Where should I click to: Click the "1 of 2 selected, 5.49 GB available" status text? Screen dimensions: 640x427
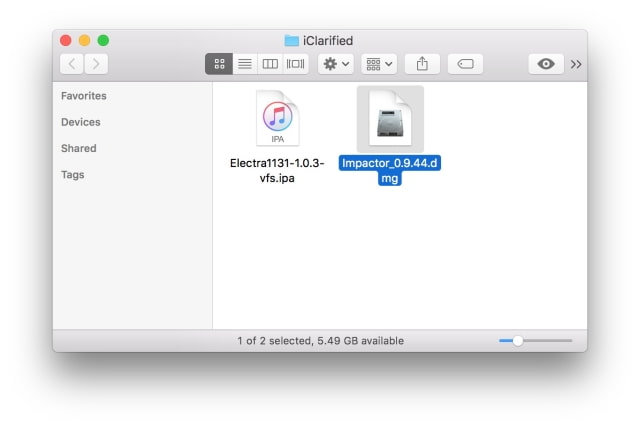(x=320, y=341)
